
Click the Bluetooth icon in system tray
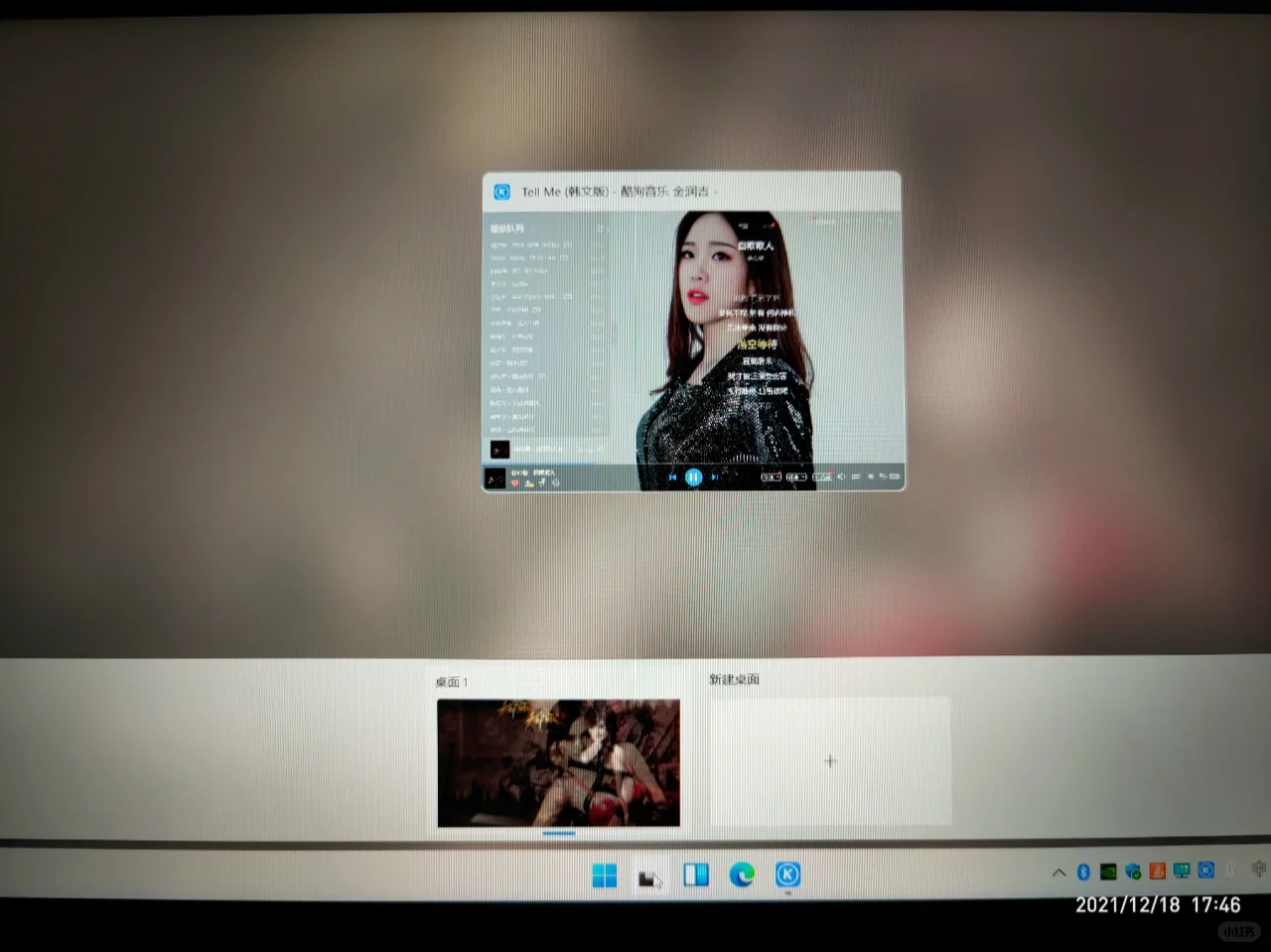pyautogui.click(x=1082, y=872)
